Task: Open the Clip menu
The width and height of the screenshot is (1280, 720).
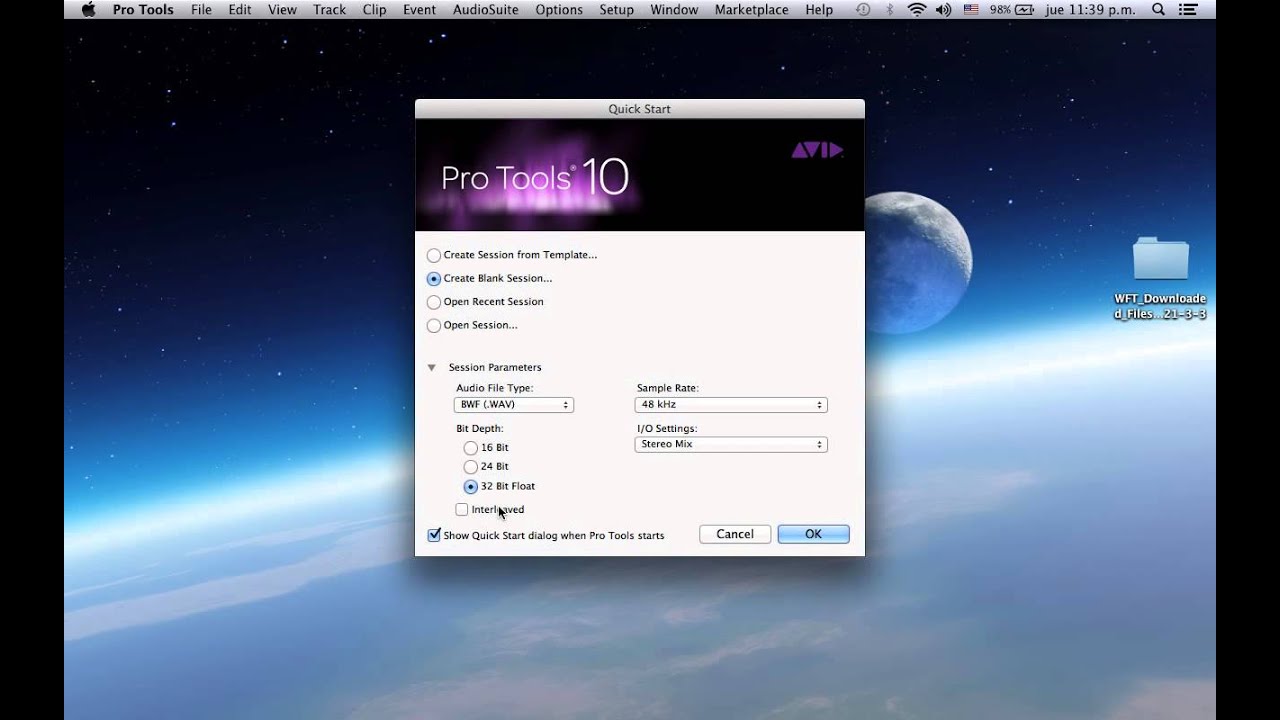Action: (x=374, y=9)
